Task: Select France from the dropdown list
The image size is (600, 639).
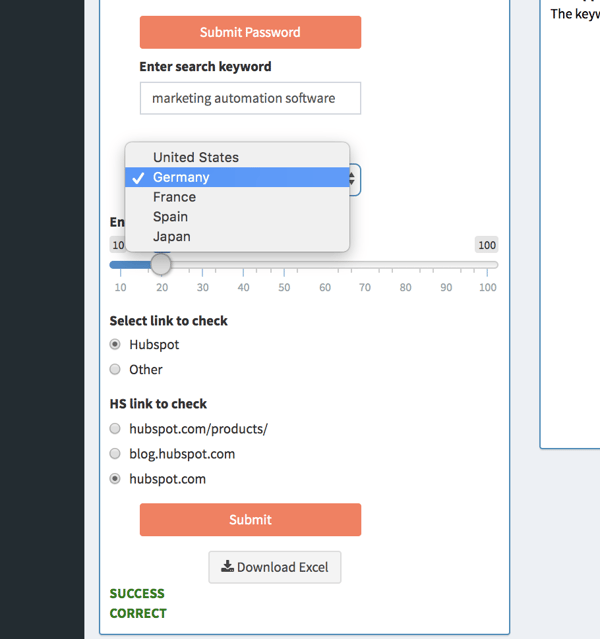Action: pos(174,197)
